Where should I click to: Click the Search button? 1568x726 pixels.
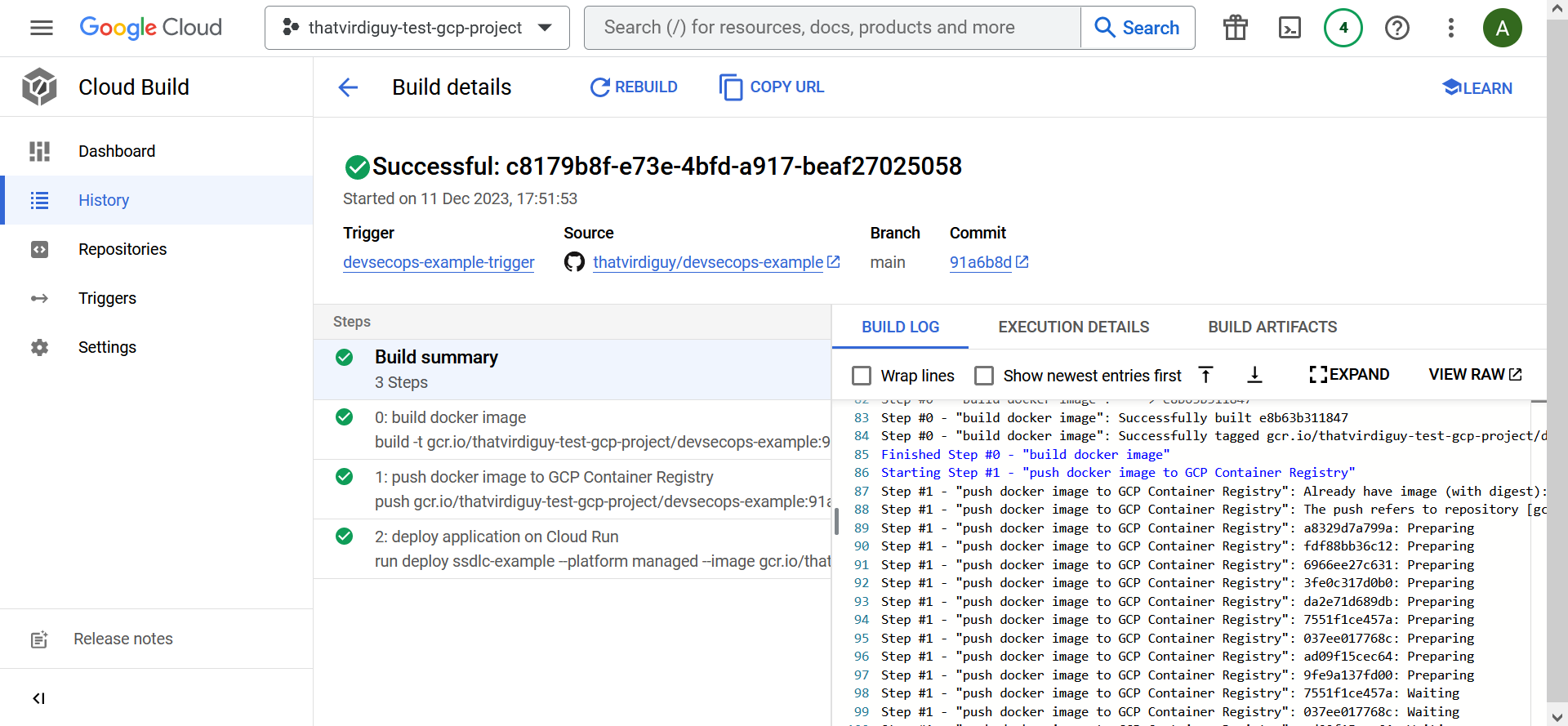coord(1138,28)
